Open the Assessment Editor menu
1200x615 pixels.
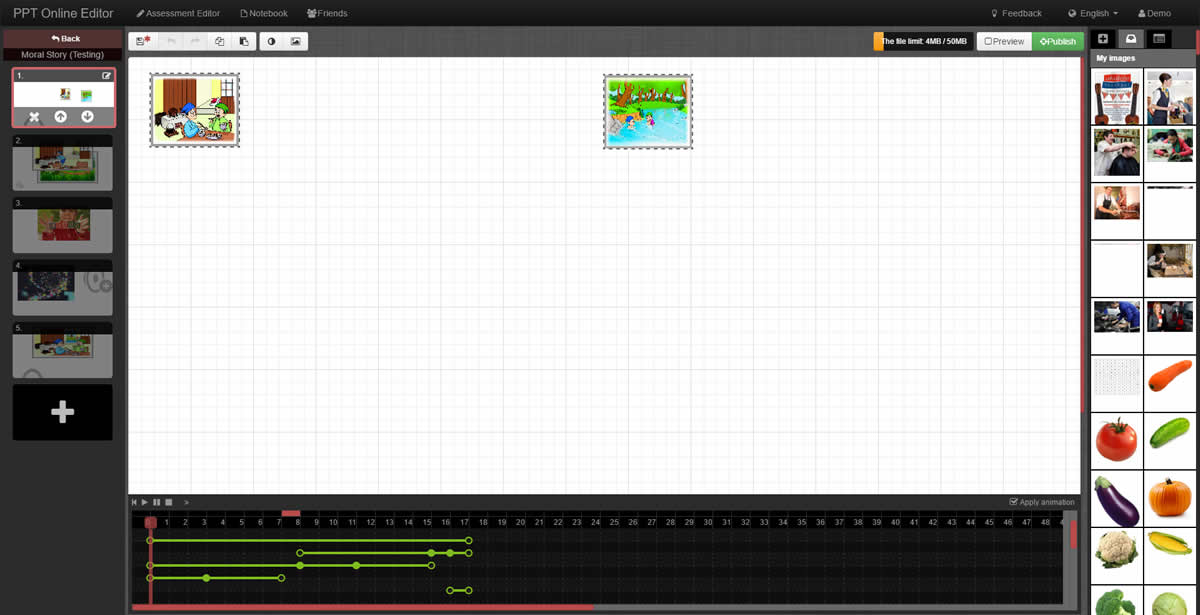tap(178, 13)
